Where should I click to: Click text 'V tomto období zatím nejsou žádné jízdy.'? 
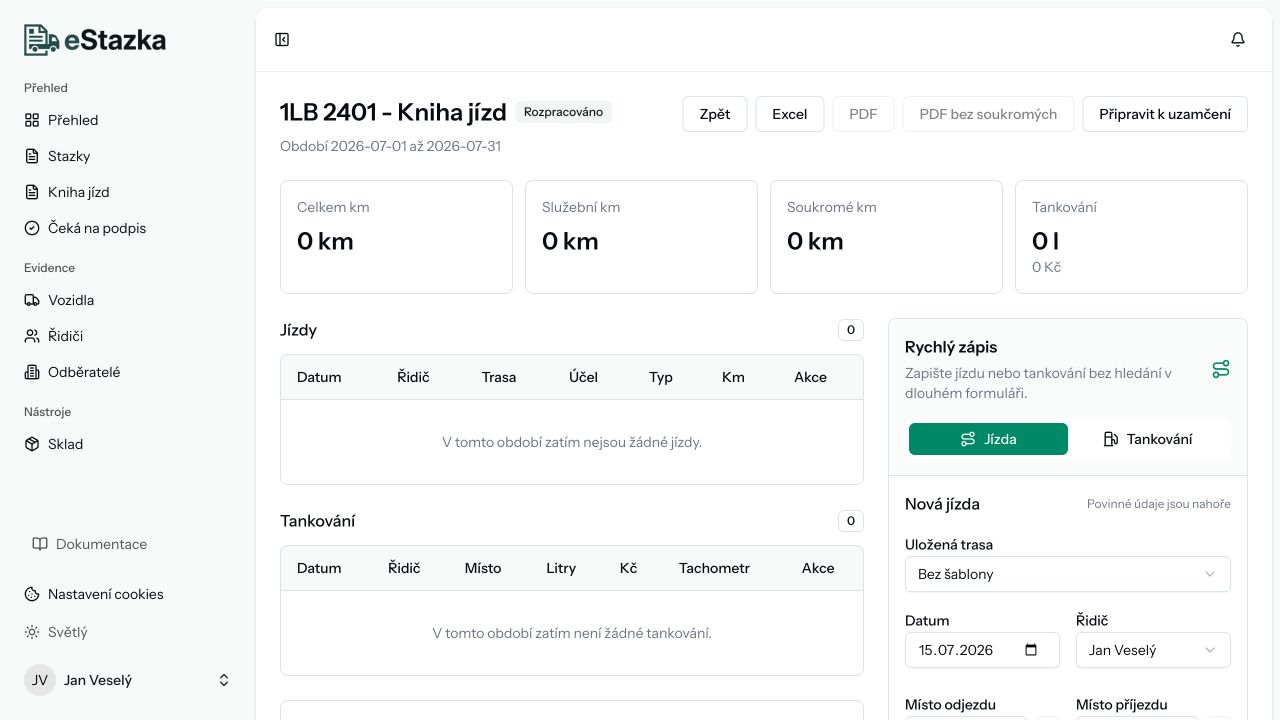572,442
